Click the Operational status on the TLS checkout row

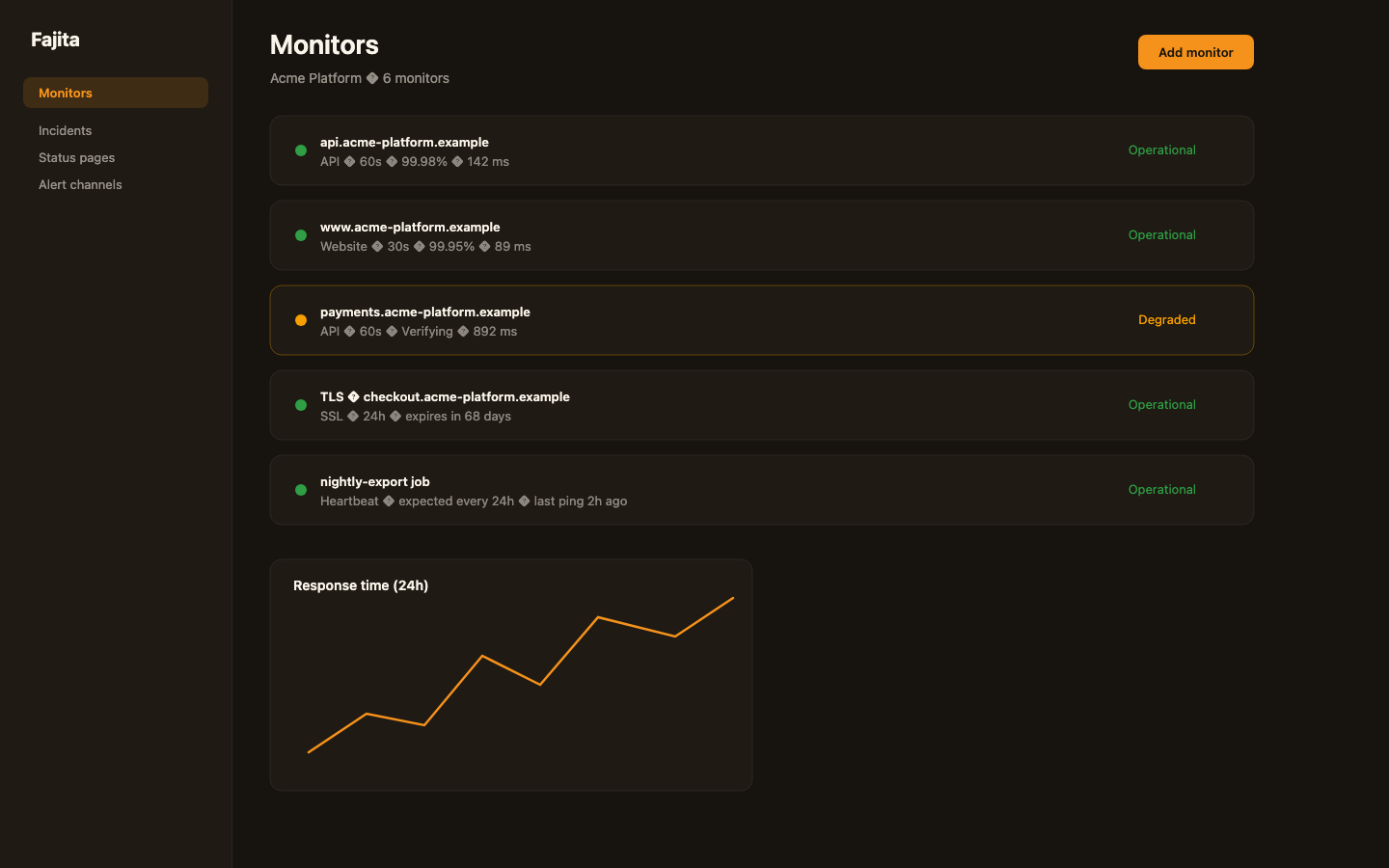(1162, 405)
